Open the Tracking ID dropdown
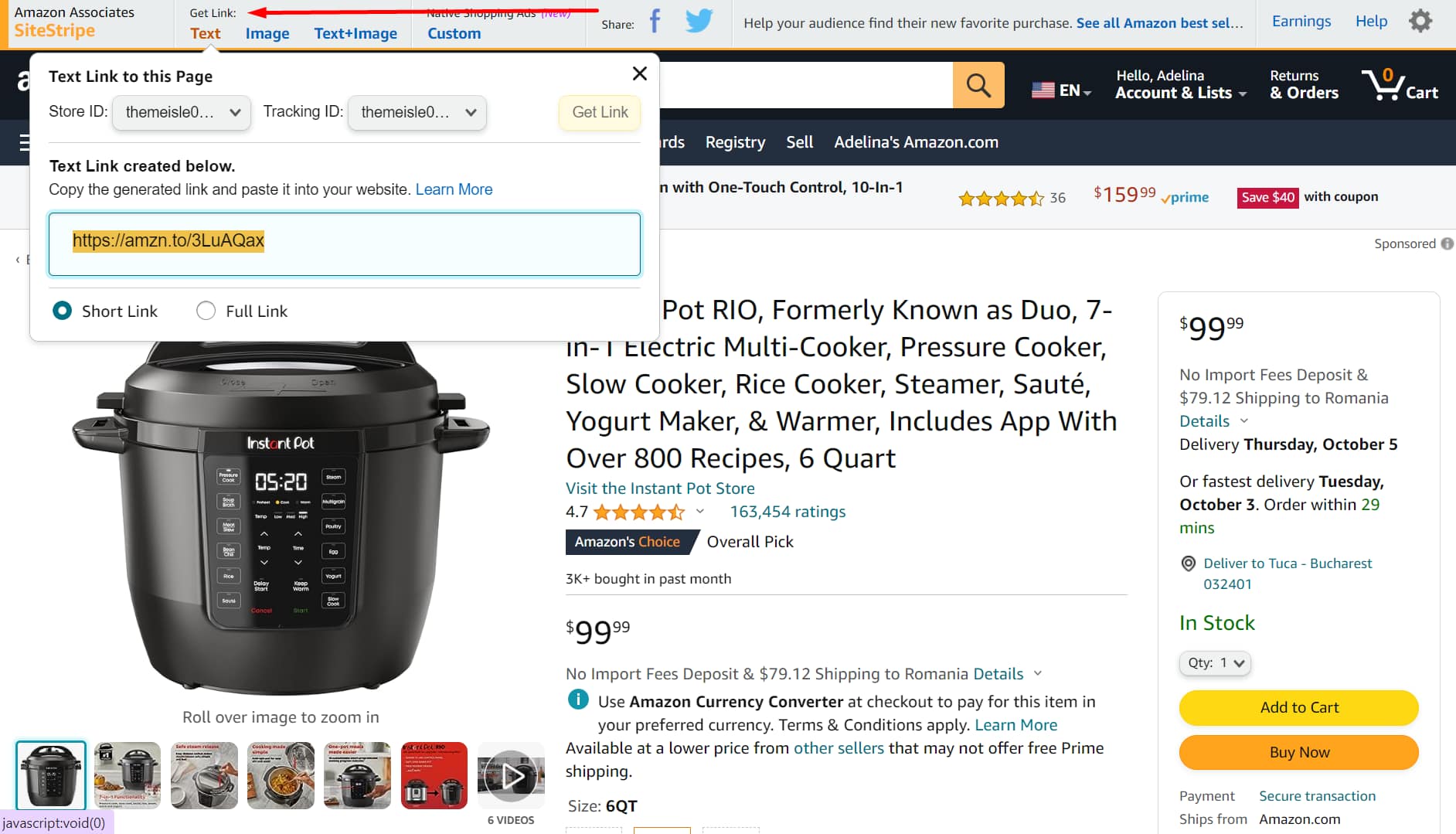Screen dimensions: 1456x834 point(417,113)
